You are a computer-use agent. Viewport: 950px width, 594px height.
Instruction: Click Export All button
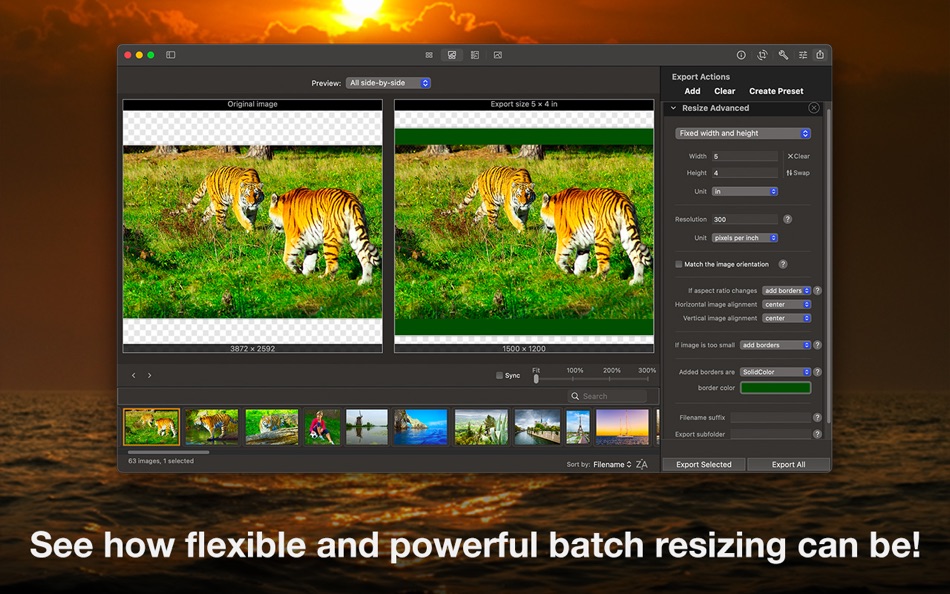(x=788, y=464)
